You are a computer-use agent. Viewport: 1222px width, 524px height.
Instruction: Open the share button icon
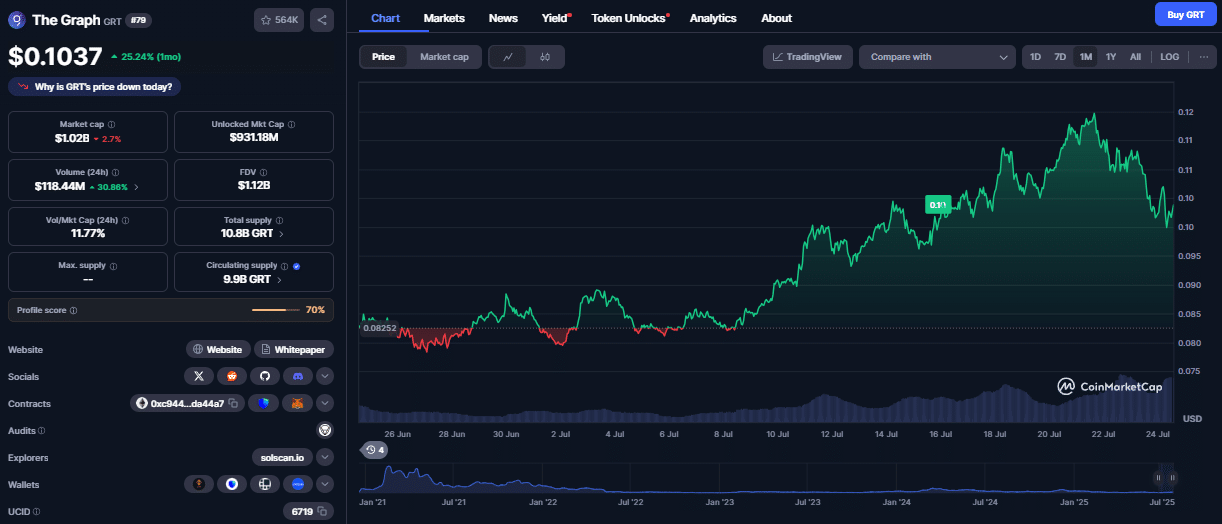pyautogui.click(x=322, y=19)
